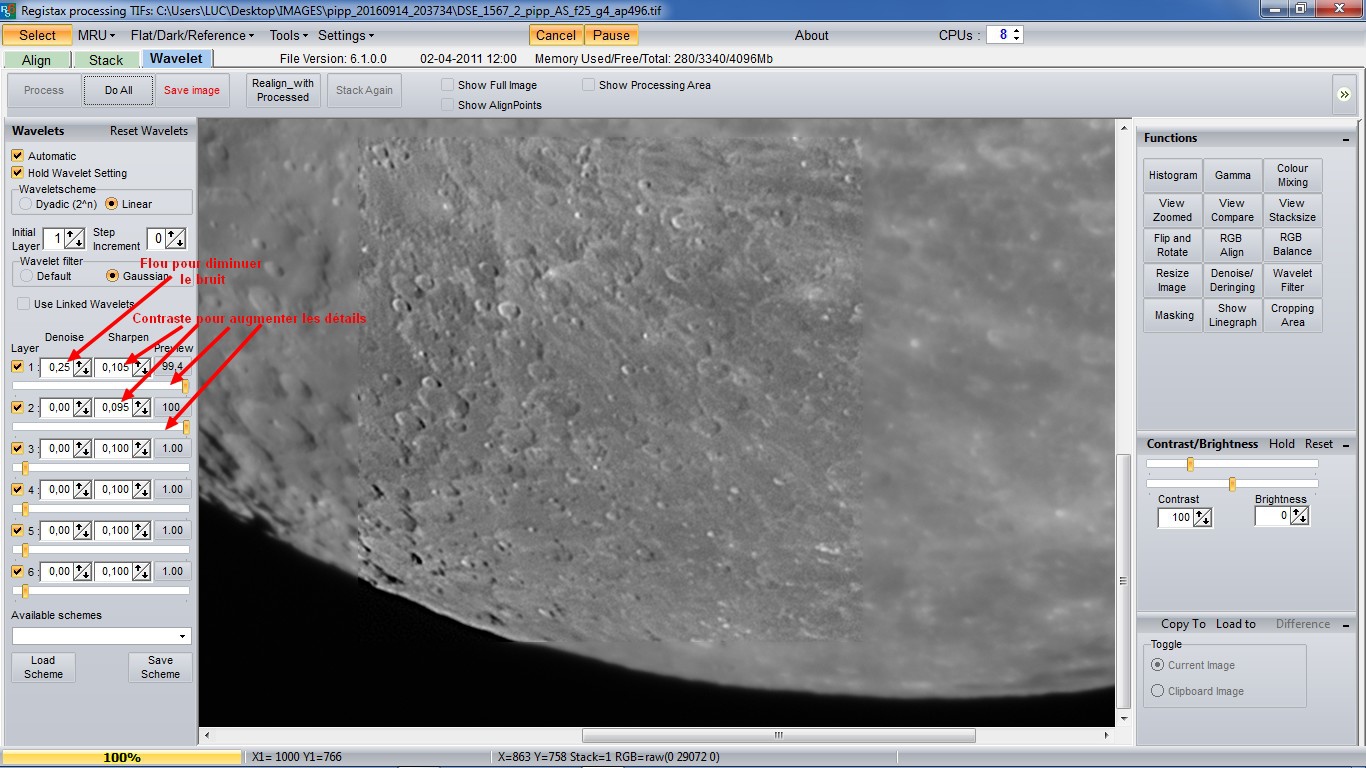Viewport: 1366px width, 768px height.
Task: Expand the panel with the double-chevron button
Action: [x=1343, y=93]
